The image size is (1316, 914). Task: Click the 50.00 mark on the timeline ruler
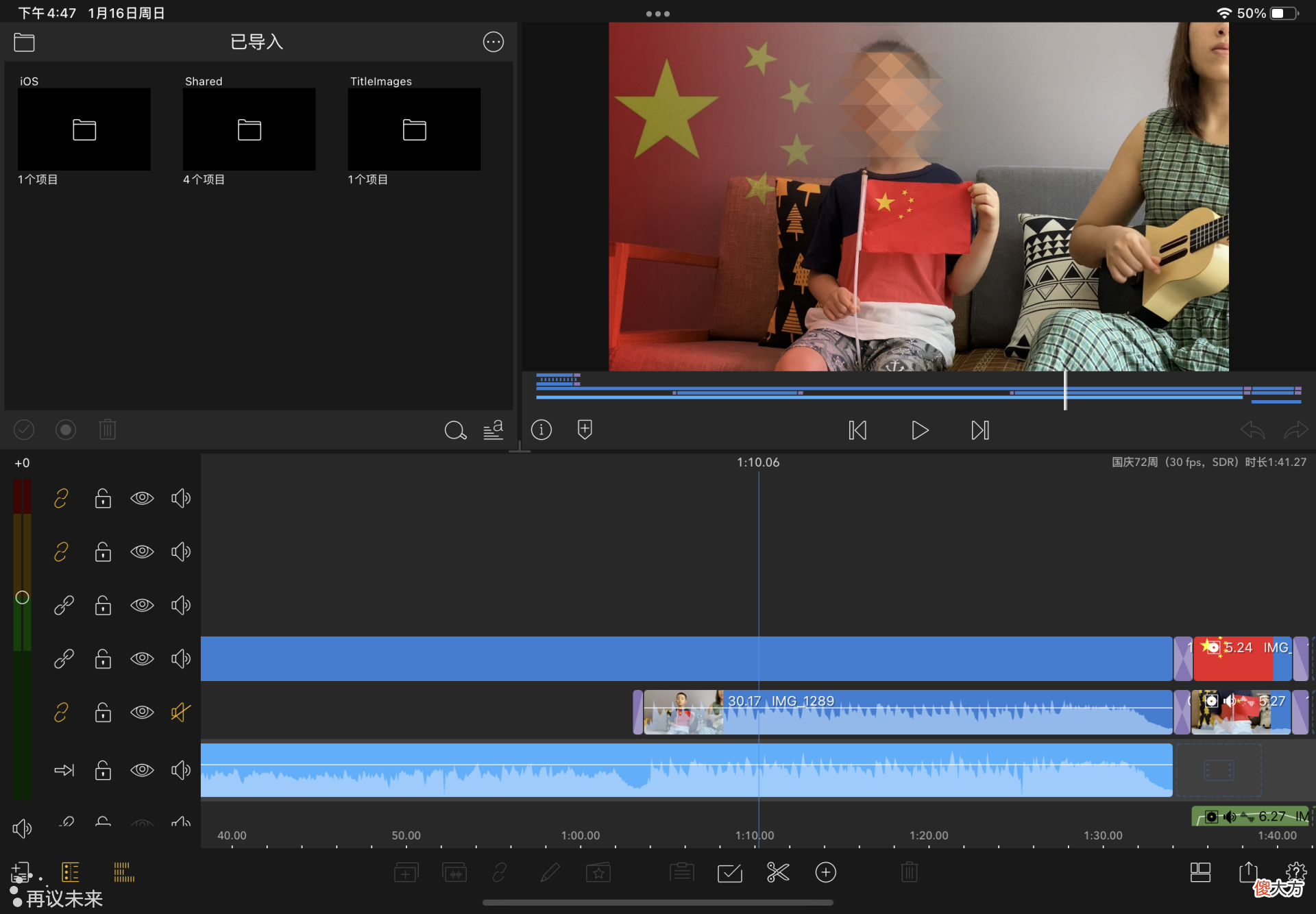click(406, 836)
